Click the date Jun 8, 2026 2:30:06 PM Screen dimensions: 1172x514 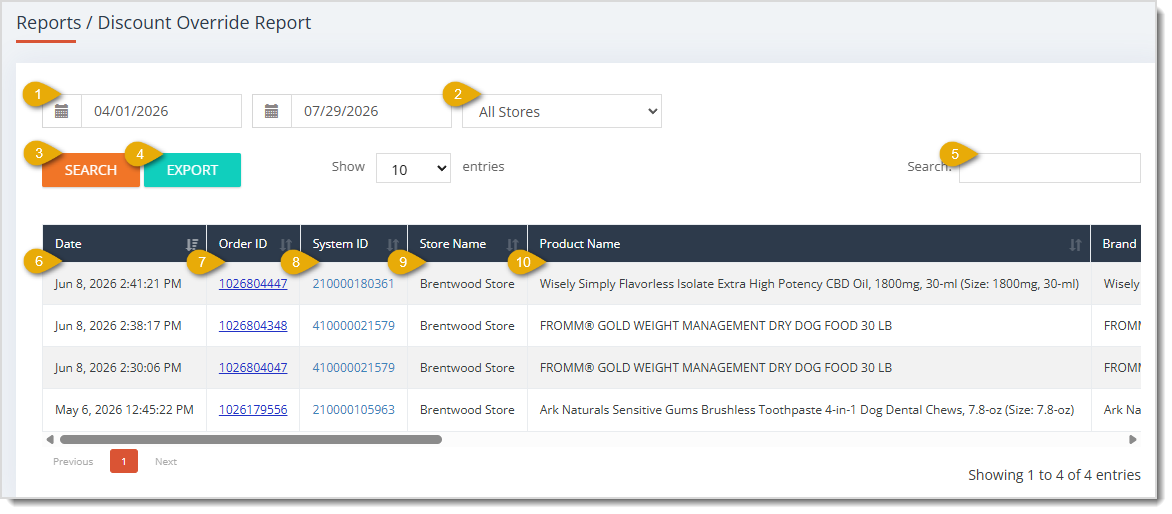(x=118, y=368)
